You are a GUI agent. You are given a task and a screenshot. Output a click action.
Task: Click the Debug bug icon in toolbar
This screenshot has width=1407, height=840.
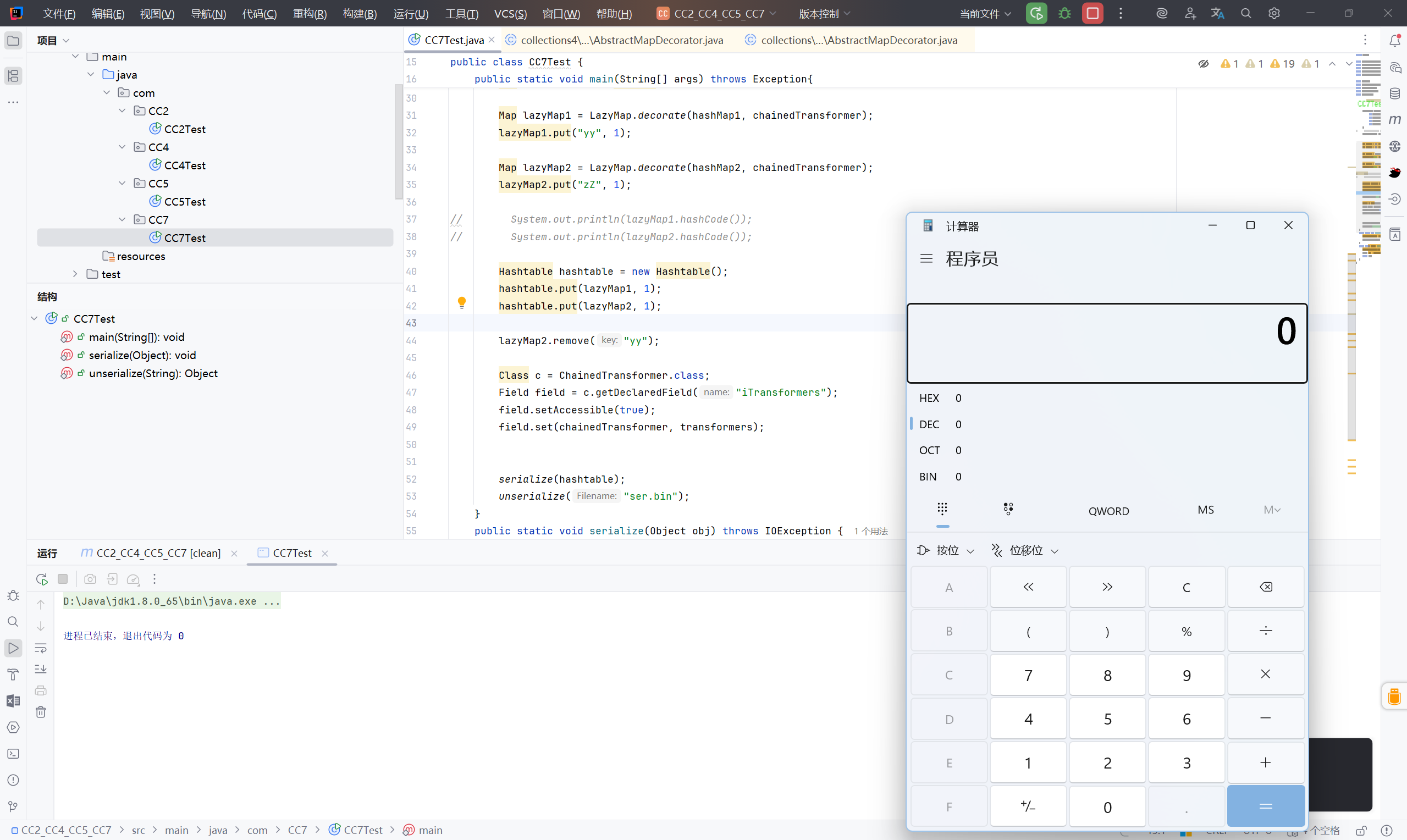(x=1064, y=13)
